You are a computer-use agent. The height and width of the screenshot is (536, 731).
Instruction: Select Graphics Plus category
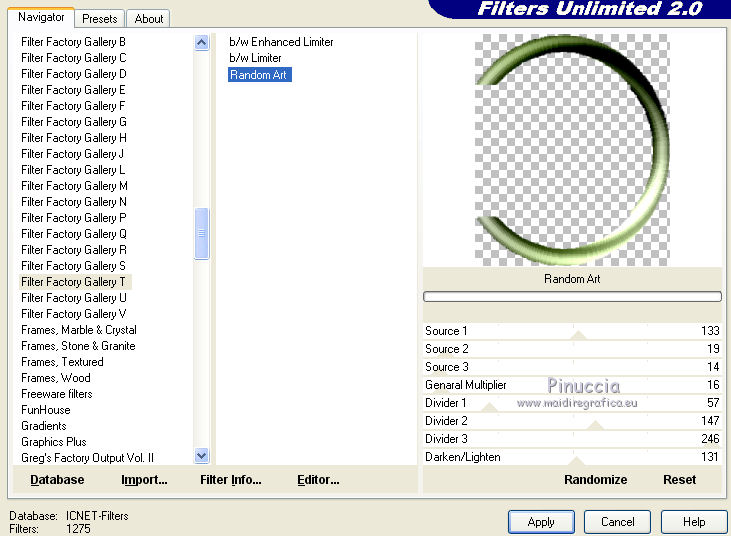click(54, 441)
